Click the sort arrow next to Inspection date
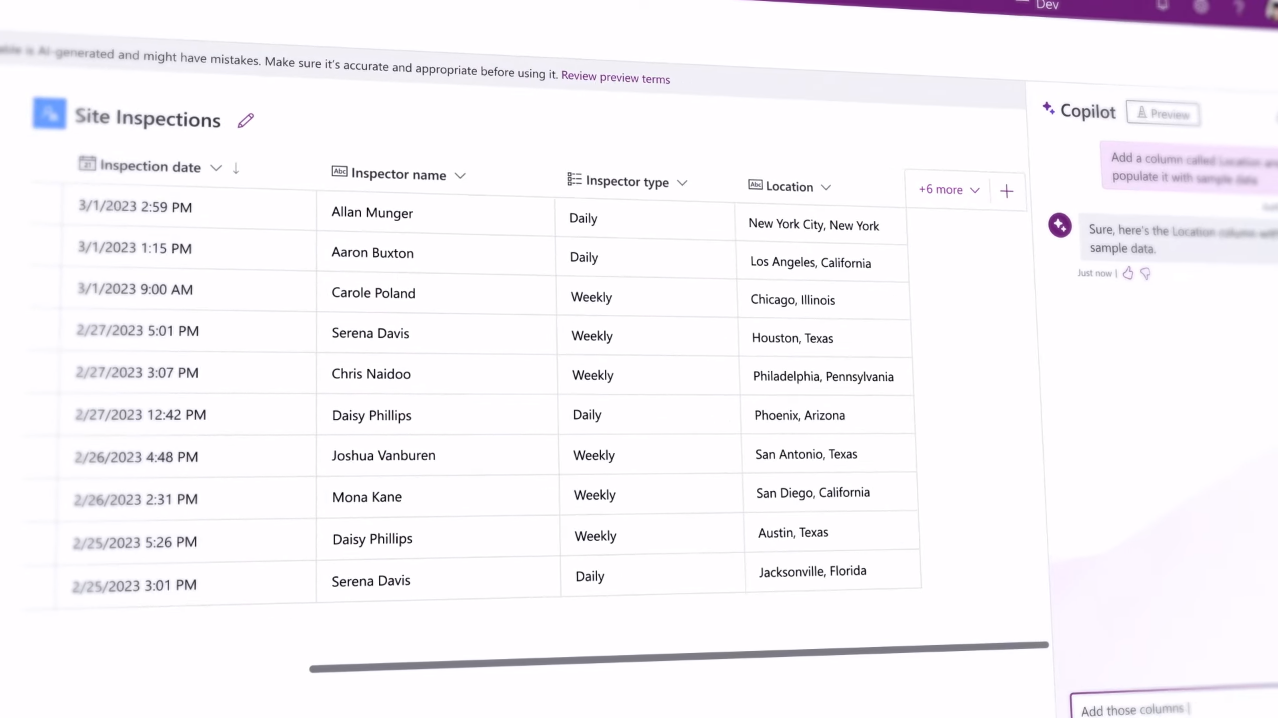This screenshot has width=1278, height=718. point(237,167)
